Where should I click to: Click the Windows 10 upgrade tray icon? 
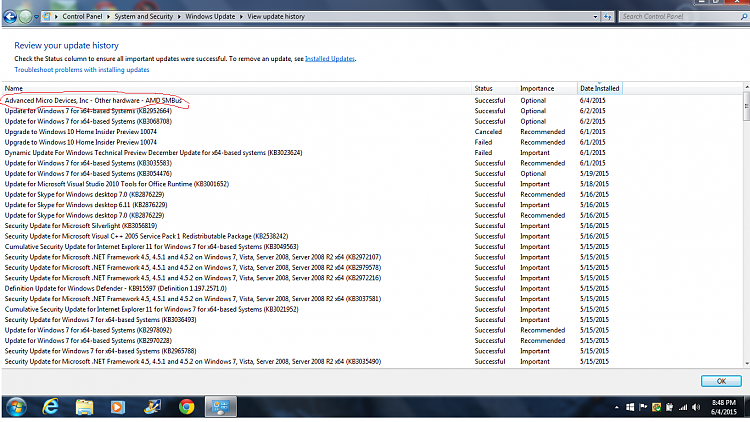point(630,407)
